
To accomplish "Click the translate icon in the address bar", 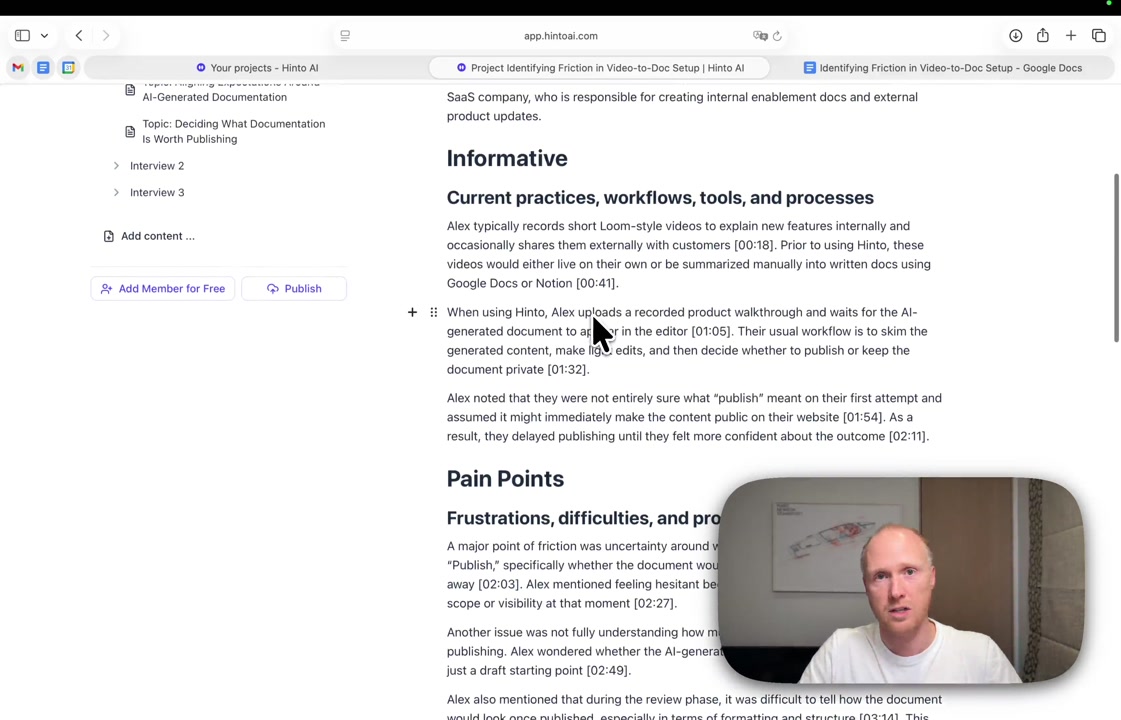I will 759,36.
